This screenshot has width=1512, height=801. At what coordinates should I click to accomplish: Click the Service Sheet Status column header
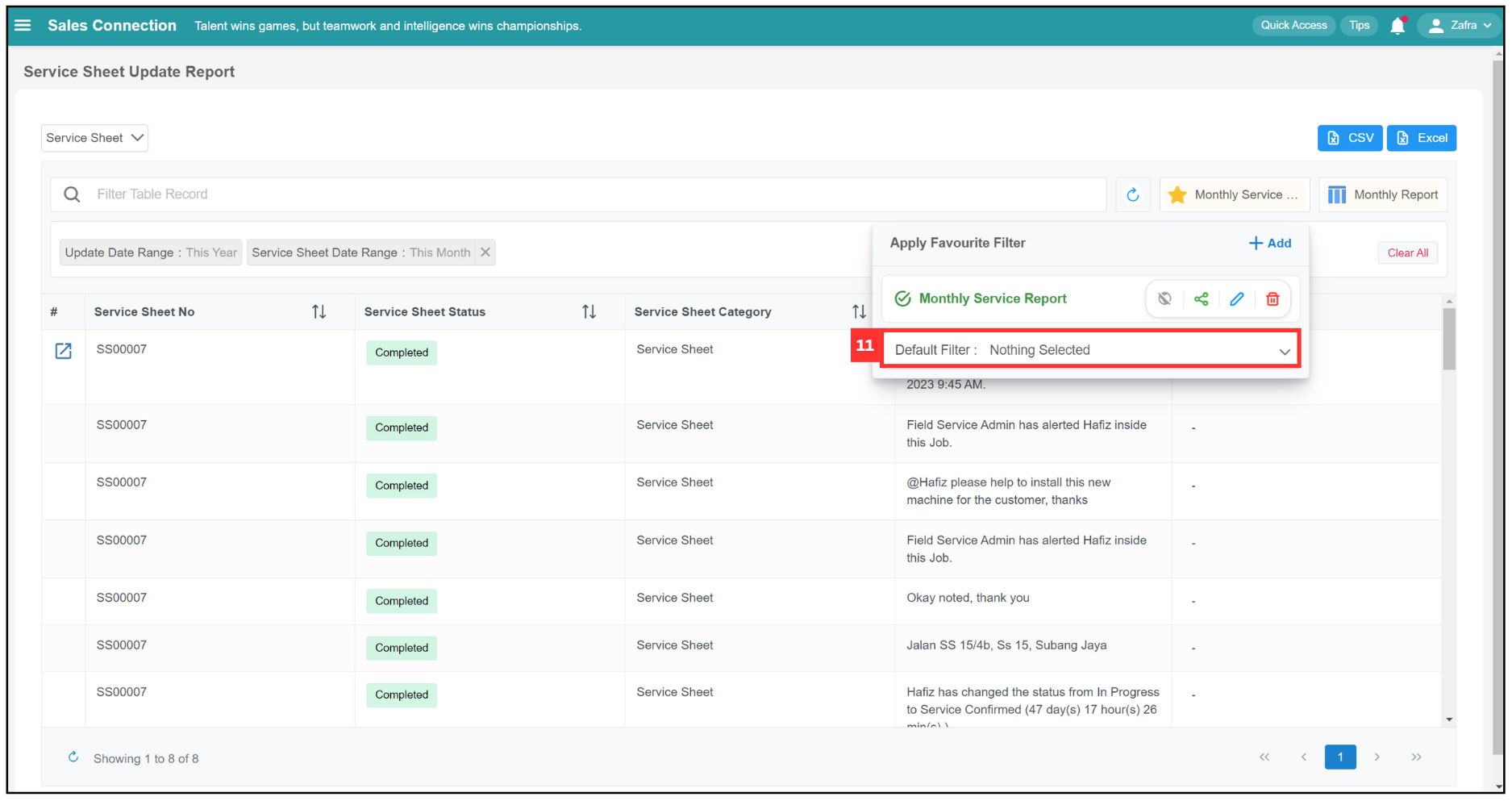coord(424,311)
